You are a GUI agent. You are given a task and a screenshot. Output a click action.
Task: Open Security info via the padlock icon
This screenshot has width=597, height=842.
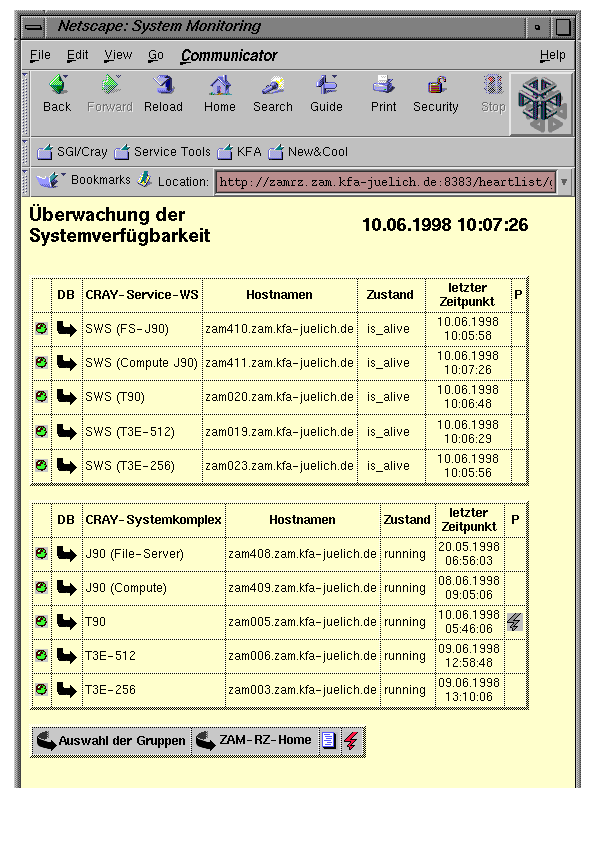coord(435,93)
